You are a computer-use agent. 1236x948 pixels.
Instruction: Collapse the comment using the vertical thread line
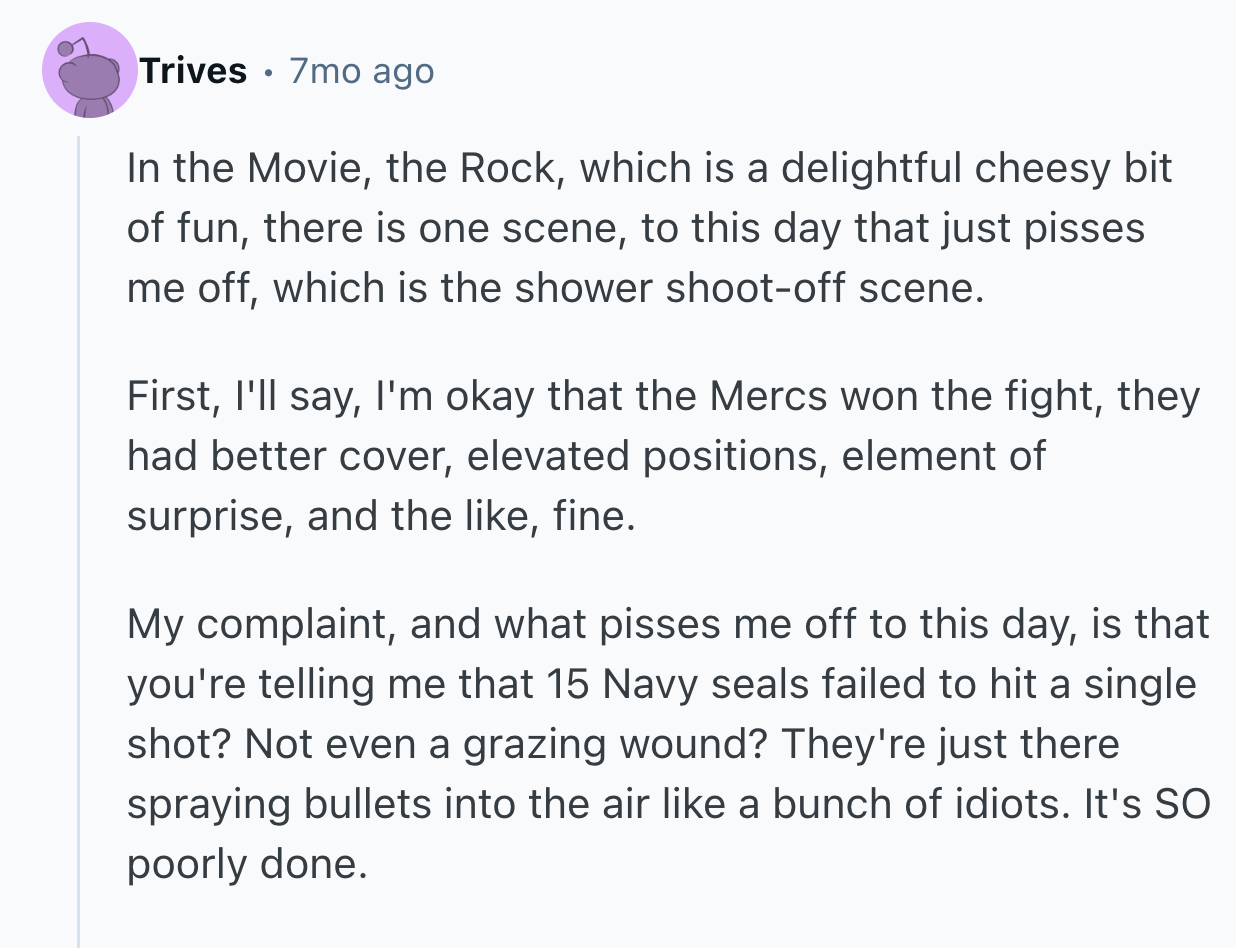click(78, 540)
